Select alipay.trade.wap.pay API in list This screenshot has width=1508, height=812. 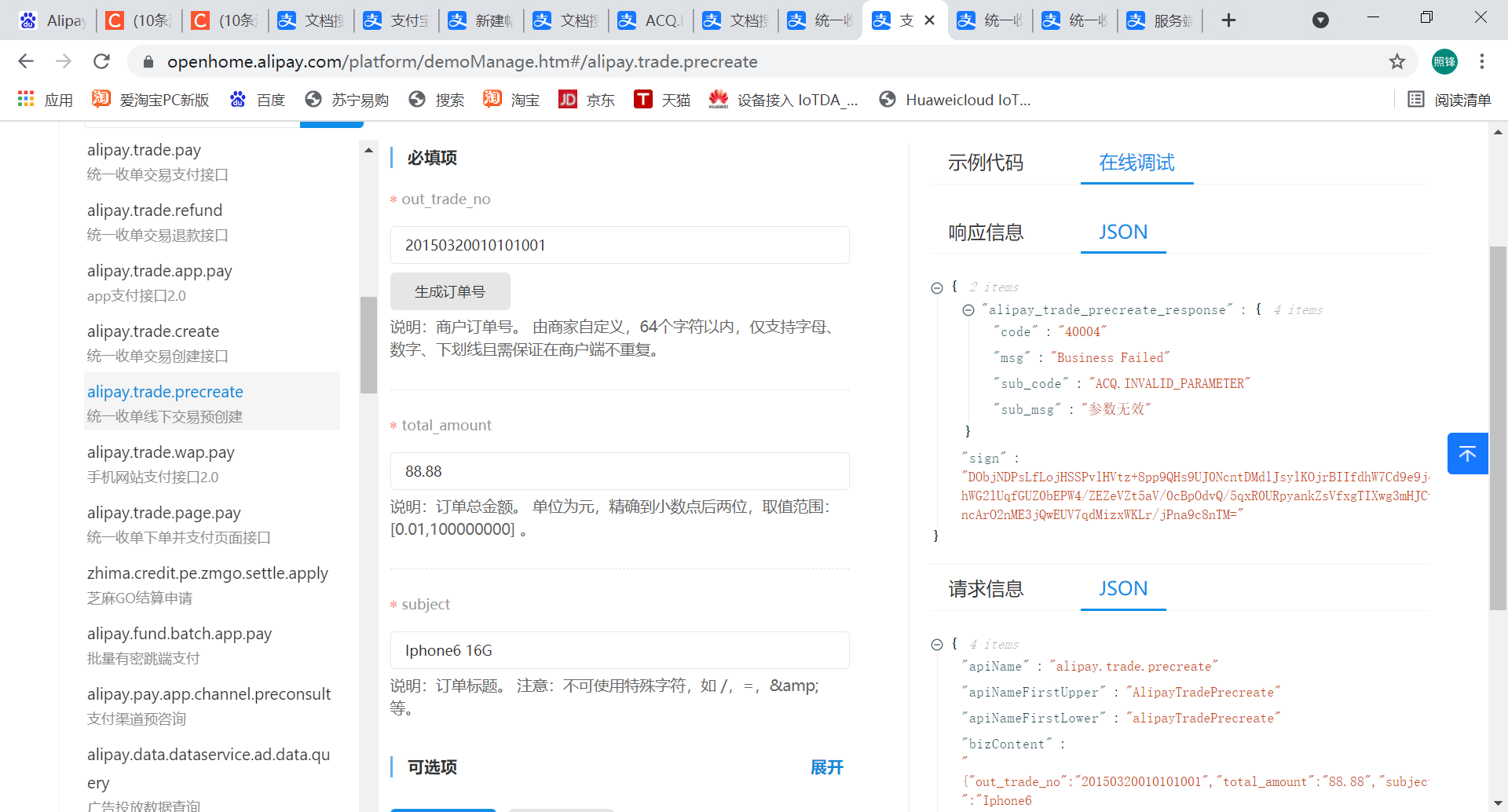click(212, 464)
